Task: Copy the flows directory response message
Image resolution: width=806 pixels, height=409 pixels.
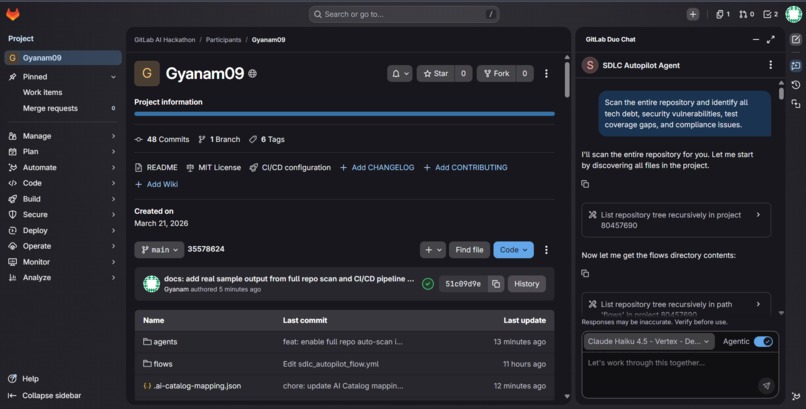Action: (x=585, y=273)
